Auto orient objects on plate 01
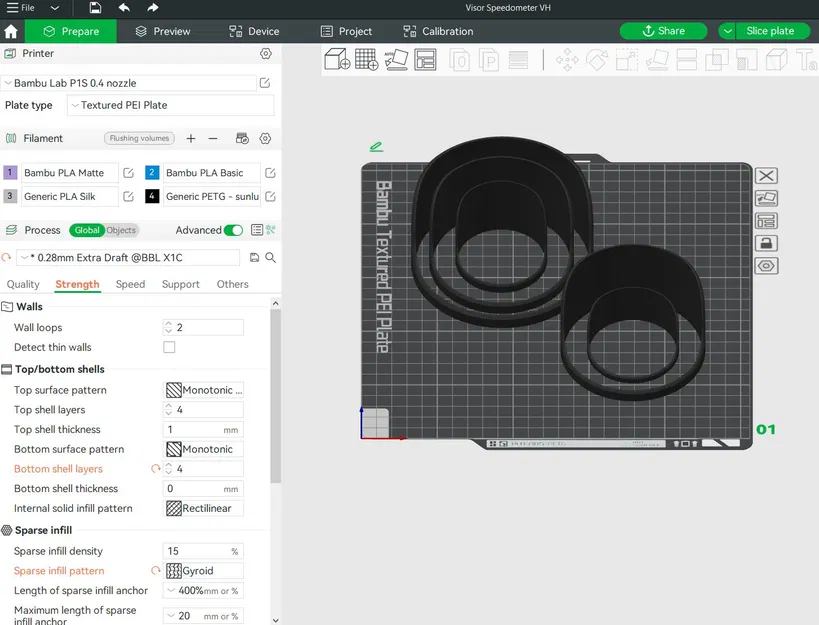Screen dimensions: 819x625 coord(766,198)
